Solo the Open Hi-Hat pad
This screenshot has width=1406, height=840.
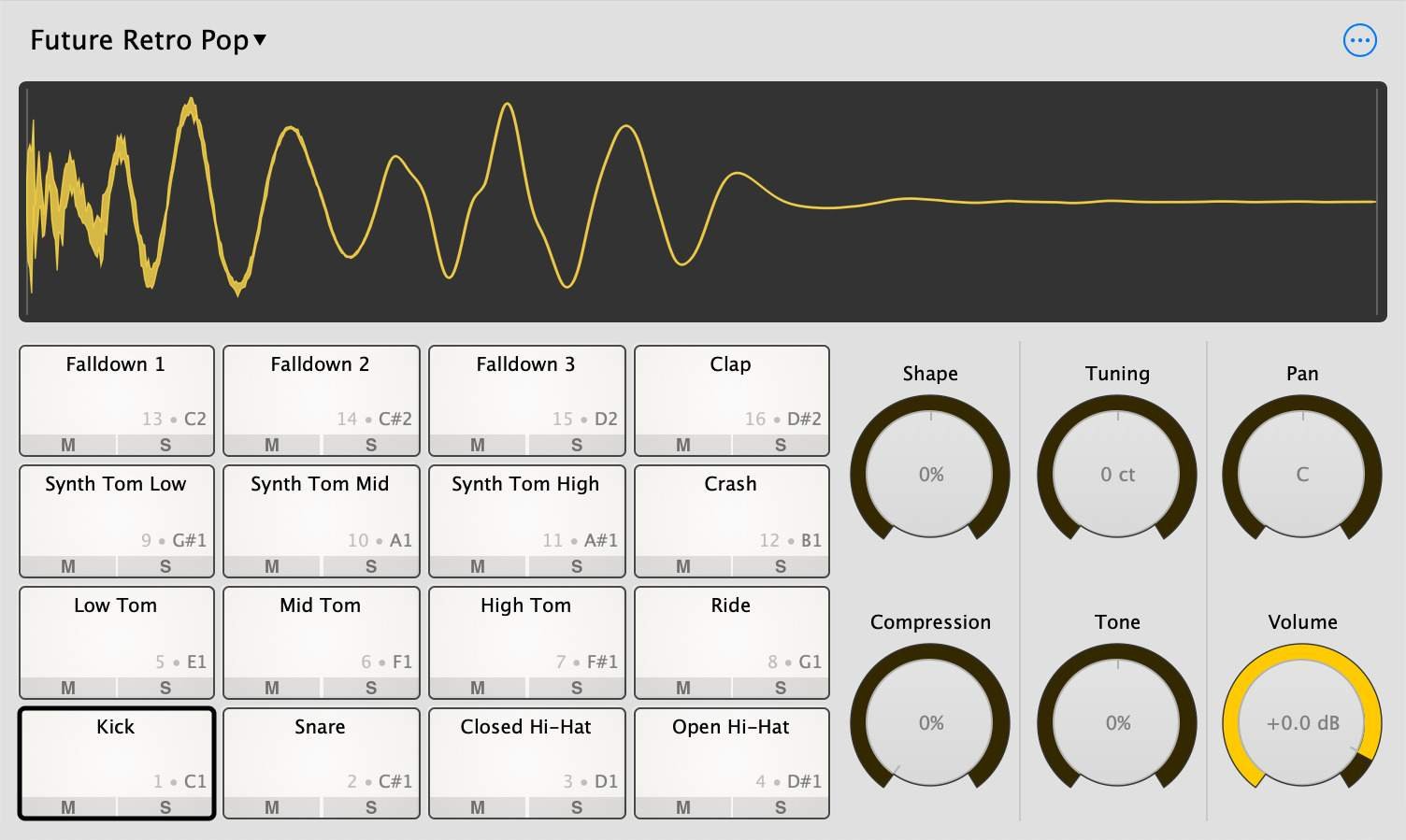coord(781,807)
